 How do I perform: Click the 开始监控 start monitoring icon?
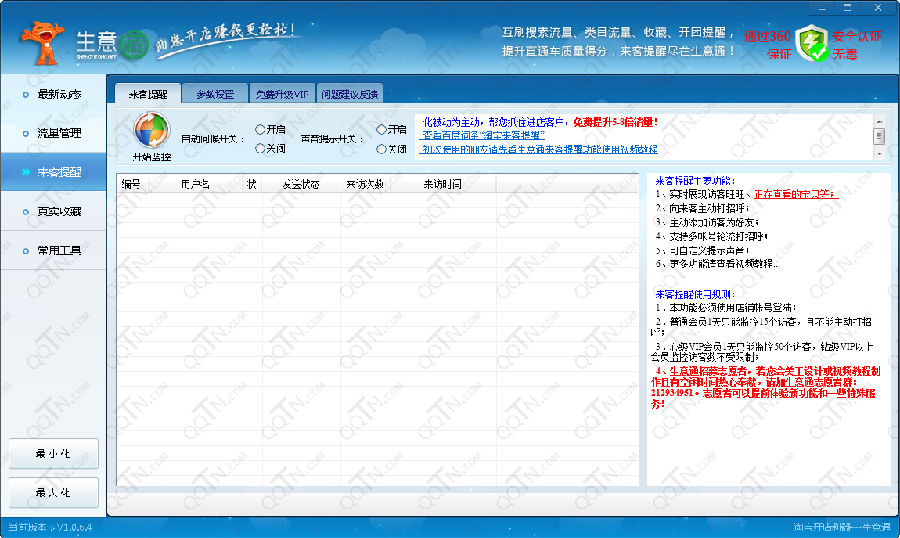click(x=152, y=133)
